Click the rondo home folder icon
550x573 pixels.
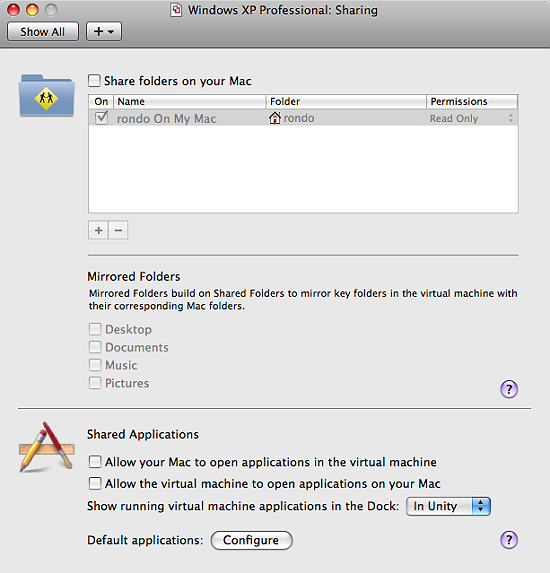pyautogui.click(x=275, y=118)
